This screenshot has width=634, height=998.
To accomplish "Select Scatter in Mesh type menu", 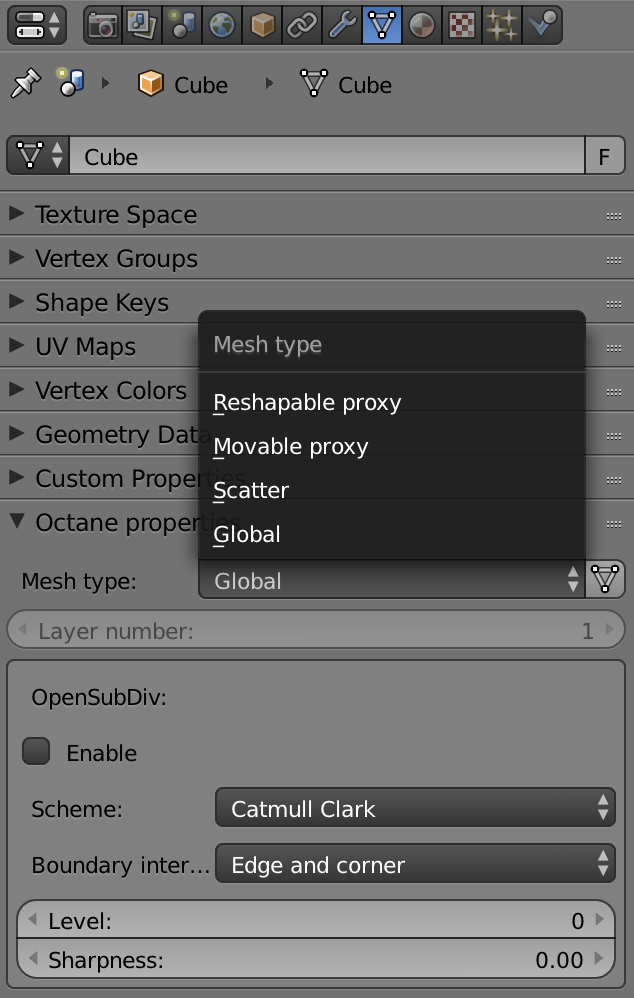I will 251,491.
